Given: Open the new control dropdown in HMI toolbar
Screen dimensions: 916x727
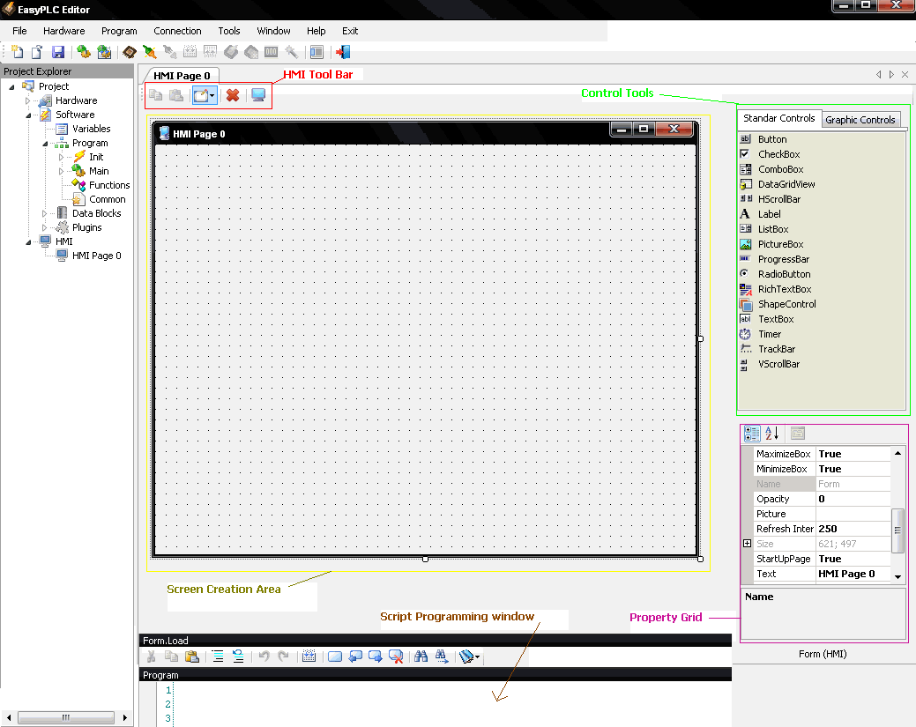Looking at the screenshot, I should (213, 96).
